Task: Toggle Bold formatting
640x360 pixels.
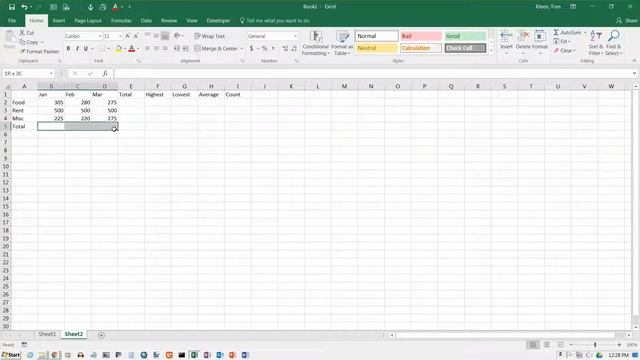Action: click(68, 49)
